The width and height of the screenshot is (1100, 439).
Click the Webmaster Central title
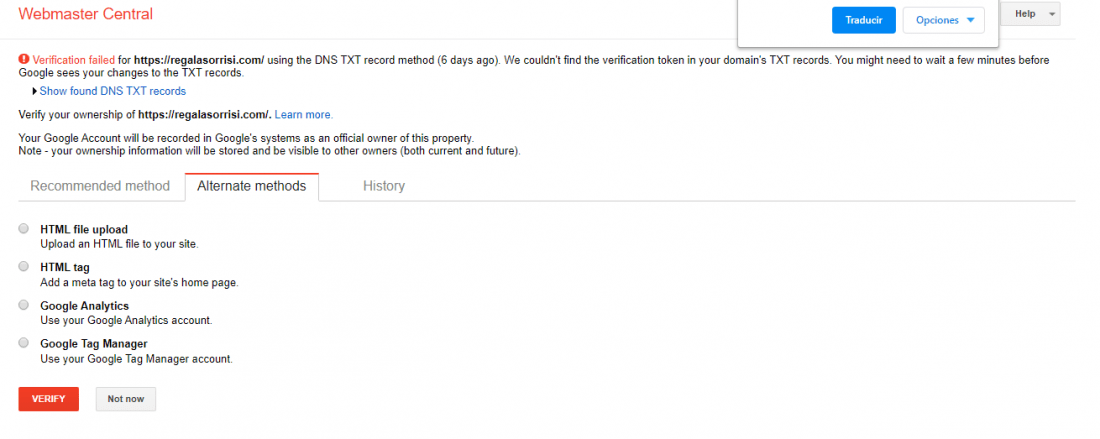[86, 14]
